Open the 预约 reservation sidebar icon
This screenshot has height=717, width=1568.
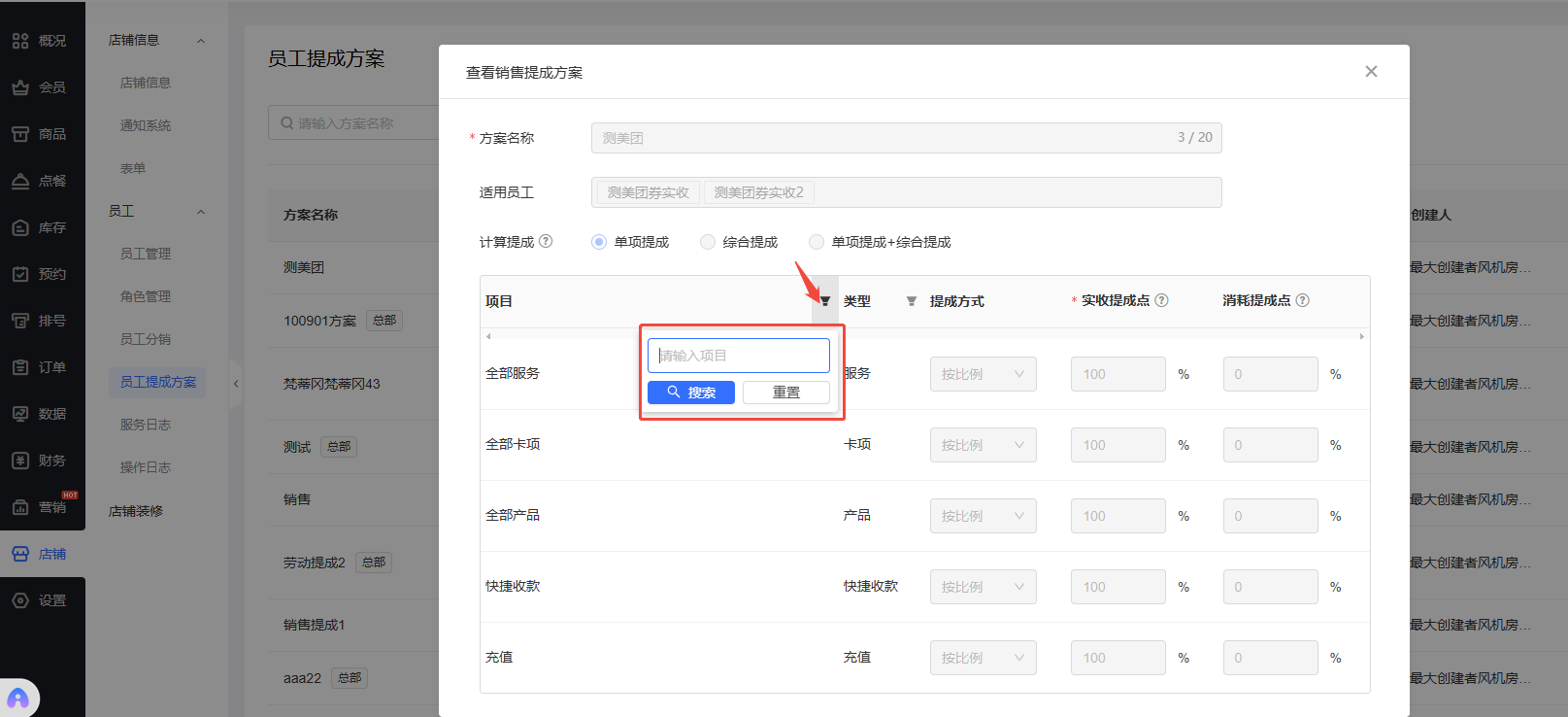click(20, 274)
